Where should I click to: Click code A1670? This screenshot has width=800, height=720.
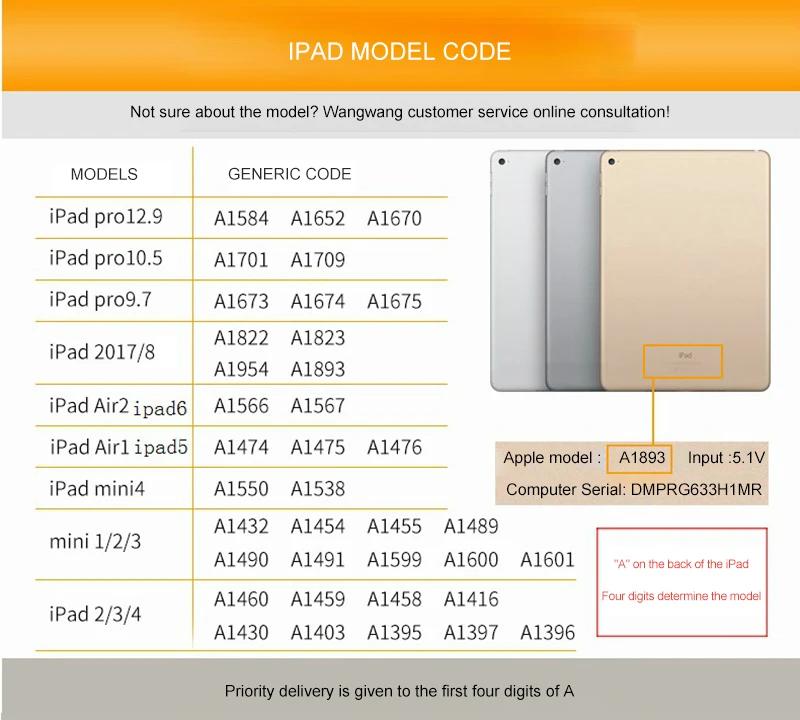point(394,219)
